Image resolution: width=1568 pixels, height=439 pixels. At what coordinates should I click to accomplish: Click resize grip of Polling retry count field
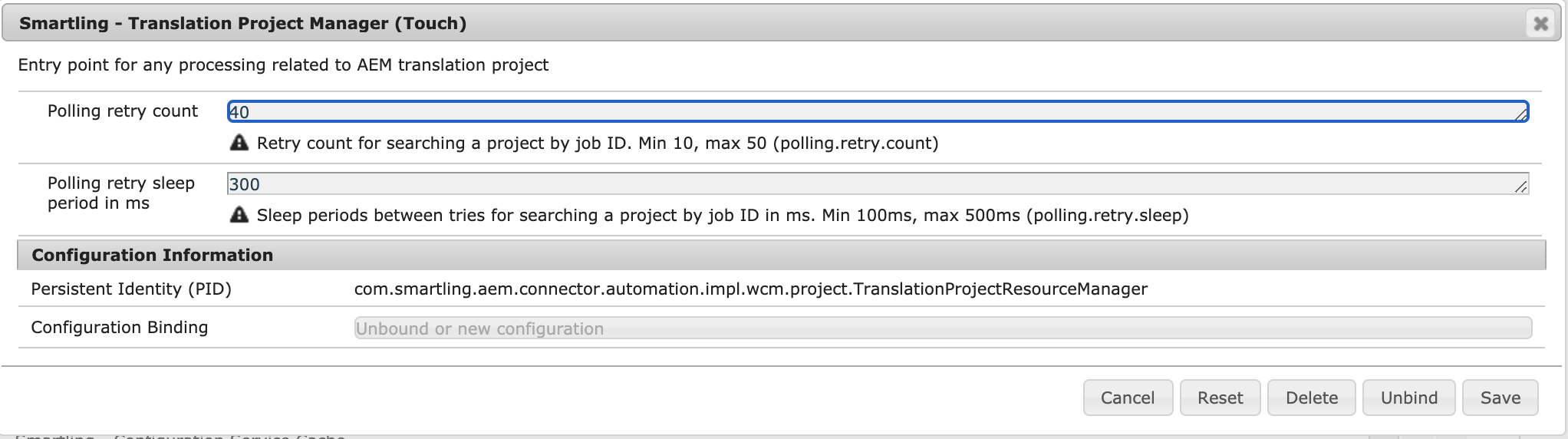tap(1520, 114)
